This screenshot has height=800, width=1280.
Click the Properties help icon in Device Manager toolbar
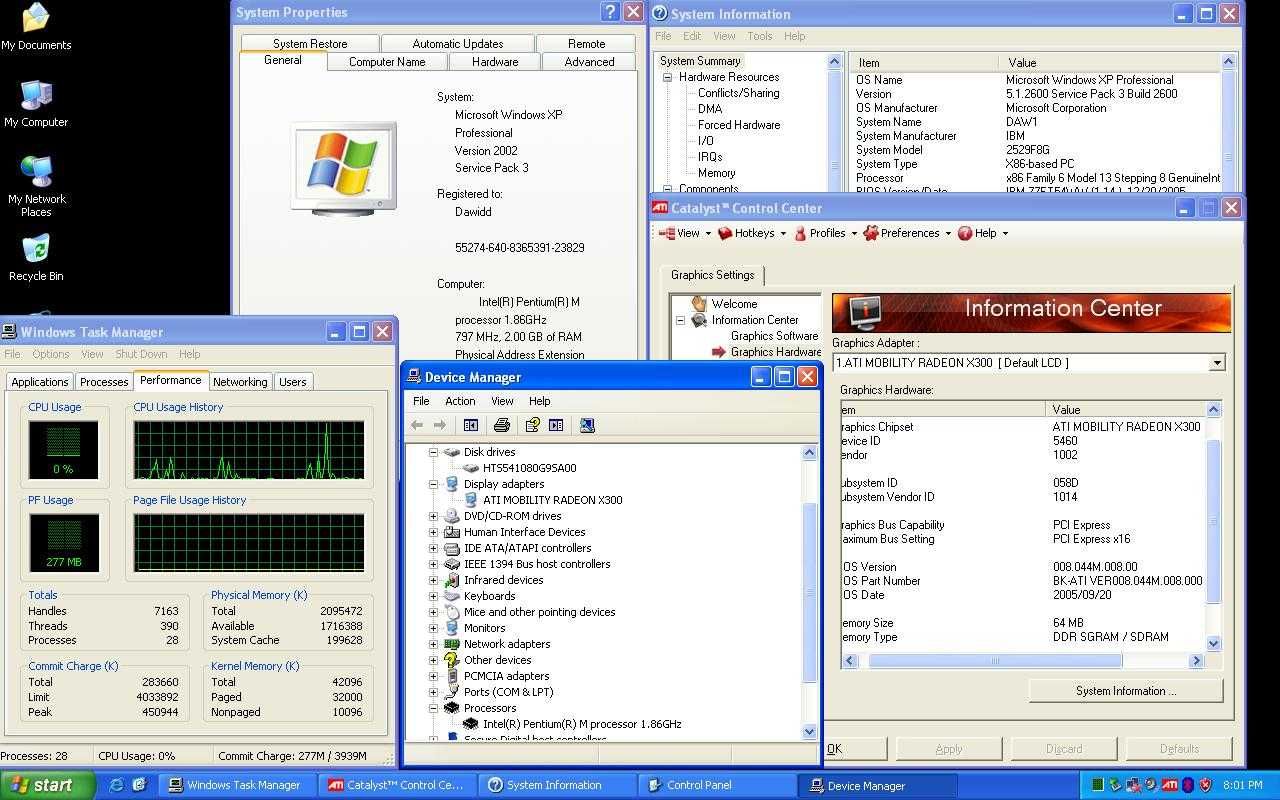pos(532,425)
